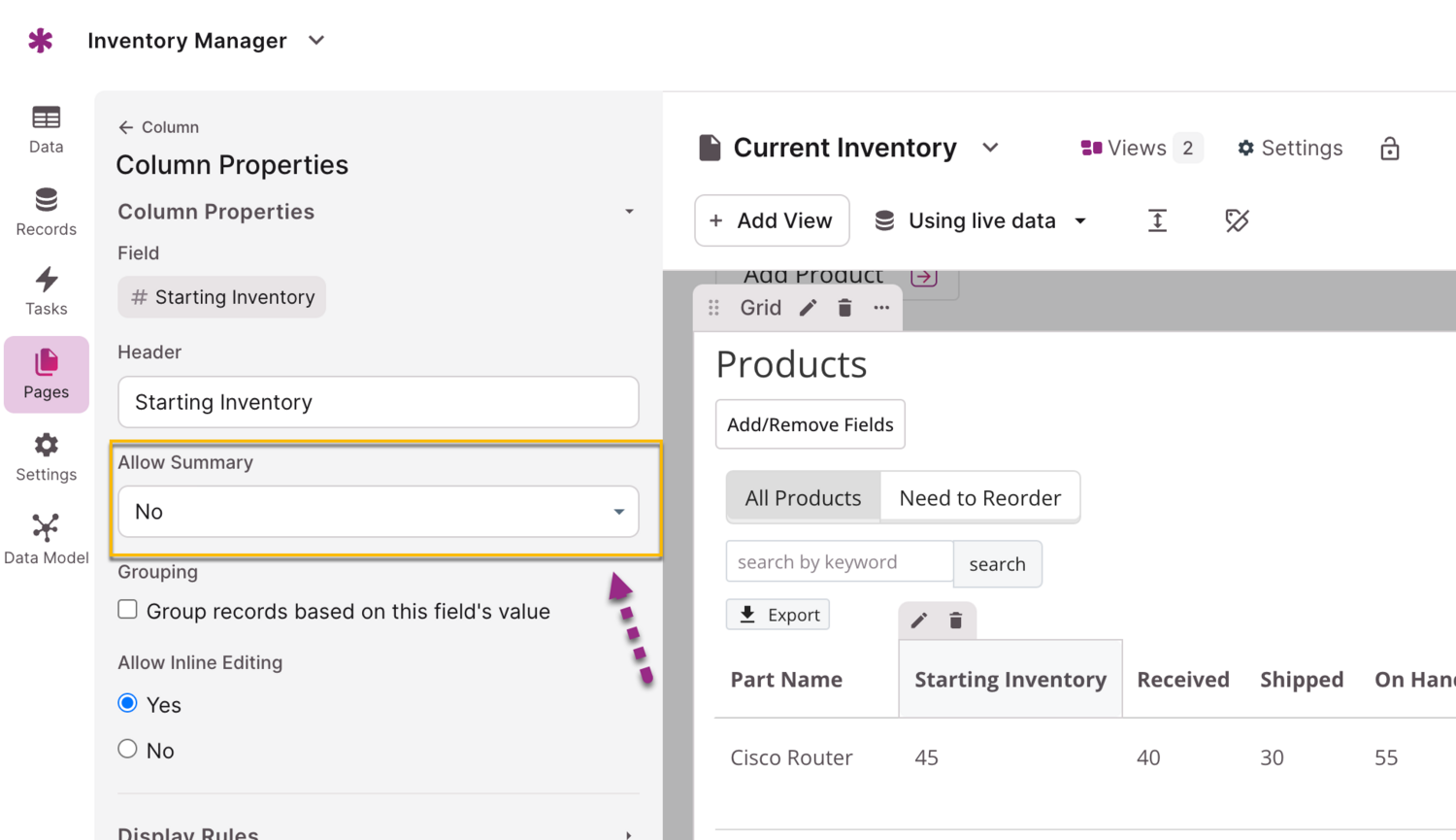Open the Data section in sidebar
Screen dimensions: 1456x840
[46, 129]
